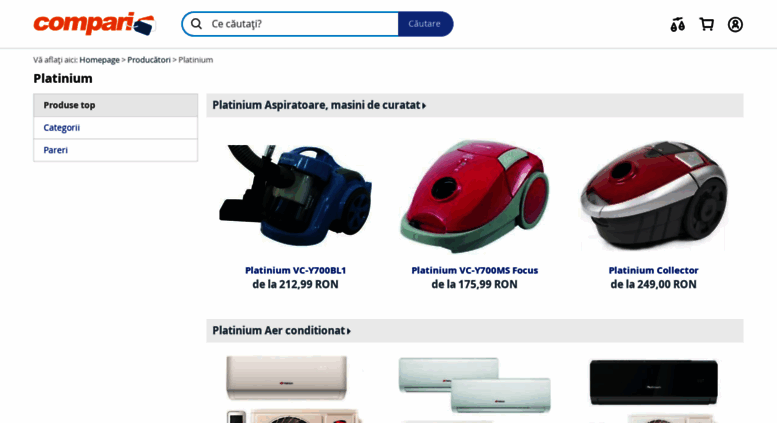This screenshot has width=777, height=423.
Task: Click the Compari logo
Action: pos(94,24)
